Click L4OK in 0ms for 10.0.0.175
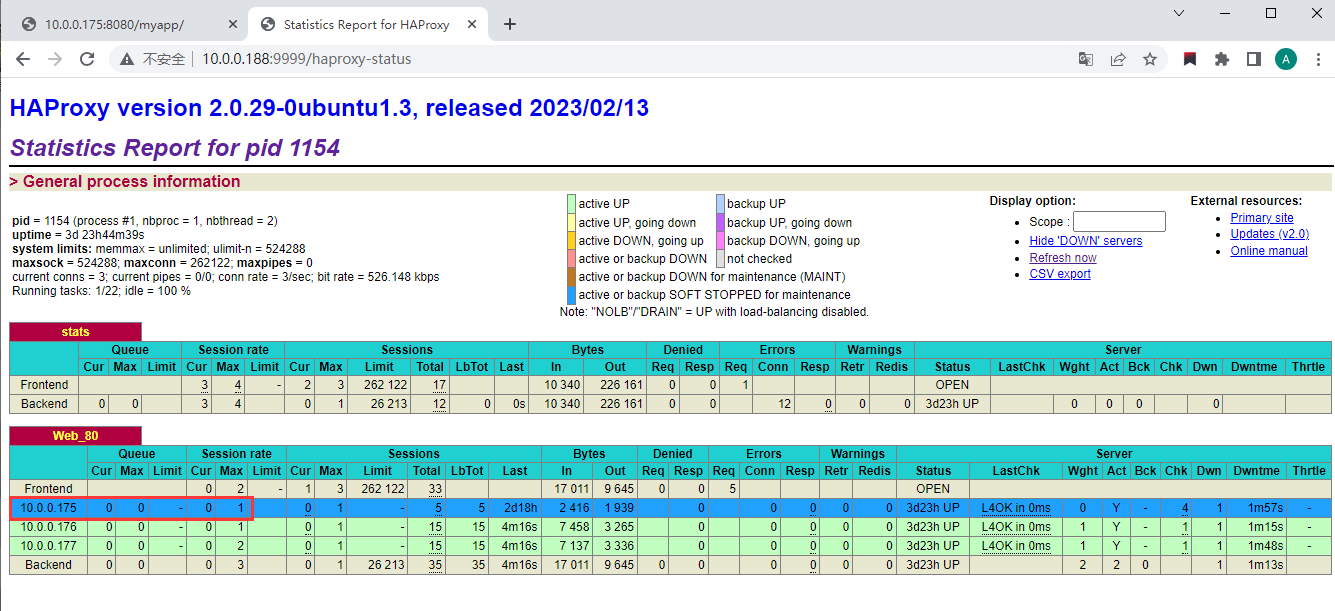Image resolution: width=1335 pixels, height=611 pixels. 1016,508
